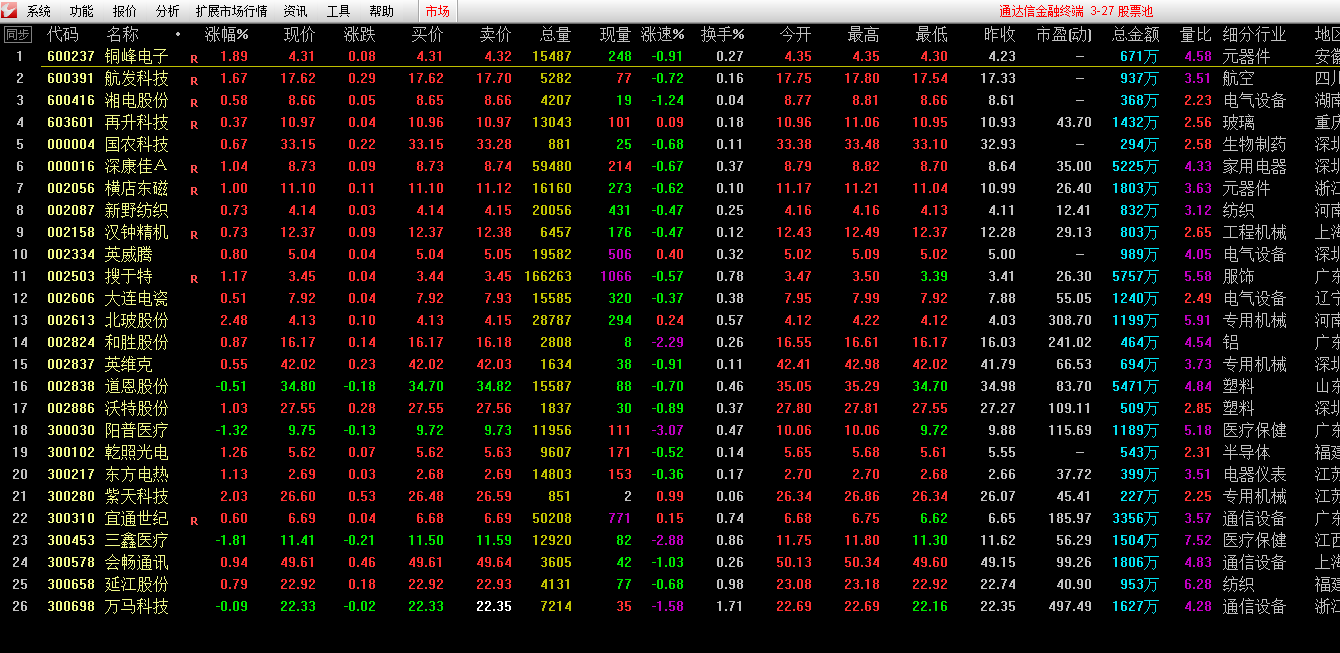Open the 系统 menu
Screen dimensions: 1340x653
39,11
